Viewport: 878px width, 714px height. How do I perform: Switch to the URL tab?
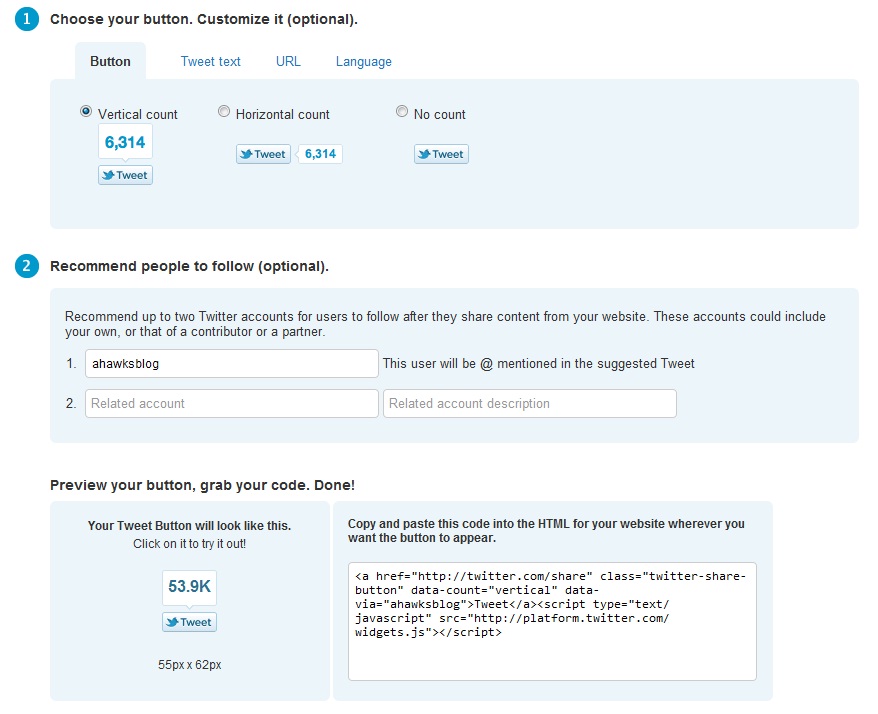click(x=288, y=61)
